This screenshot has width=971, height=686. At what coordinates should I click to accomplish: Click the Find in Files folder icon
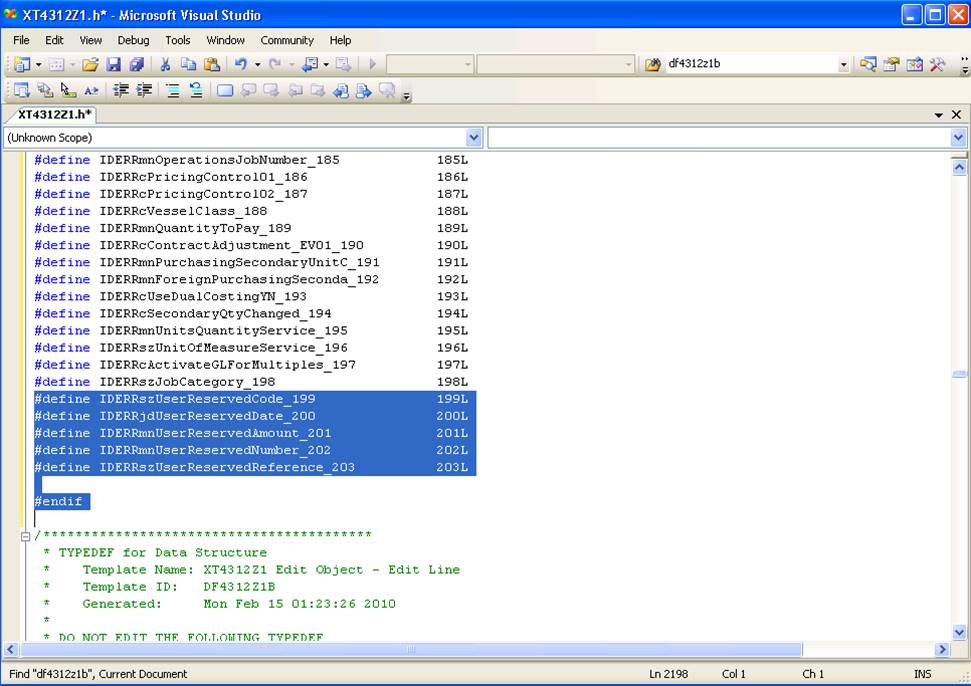pos(652,64)
